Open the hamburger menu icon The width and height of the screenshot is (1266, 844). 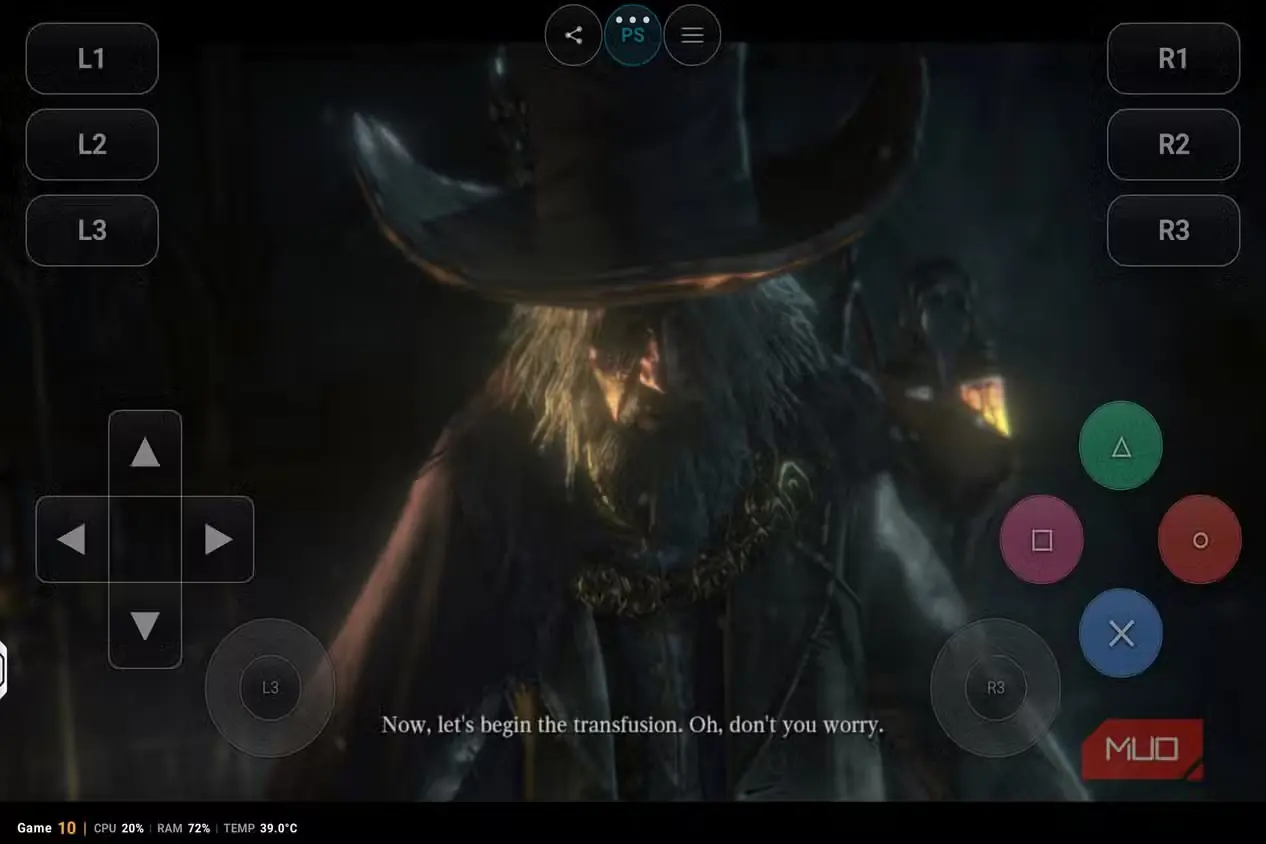tap(692, 36)
